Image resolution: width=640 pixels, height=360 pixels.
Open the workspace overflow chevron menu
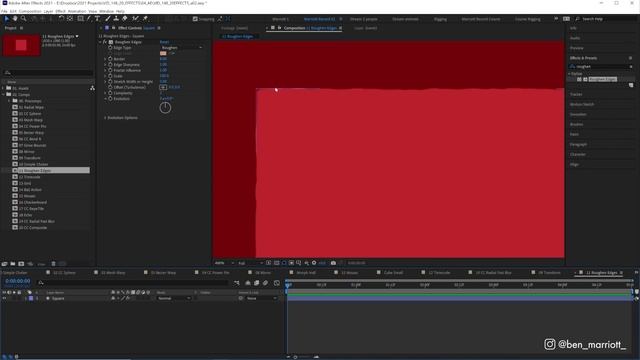(556, 19)
